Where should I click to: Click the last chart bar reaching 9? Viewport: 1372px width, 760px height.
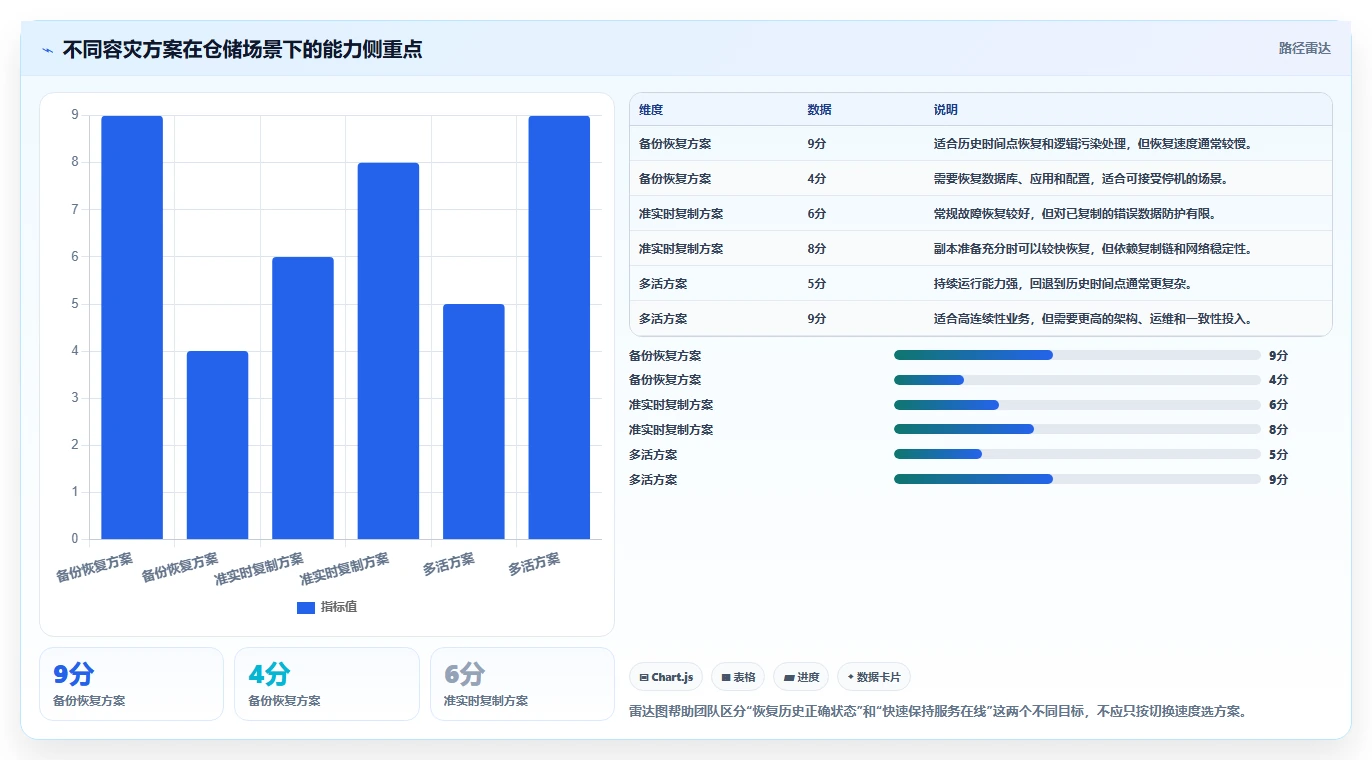[x=559, y=327]
